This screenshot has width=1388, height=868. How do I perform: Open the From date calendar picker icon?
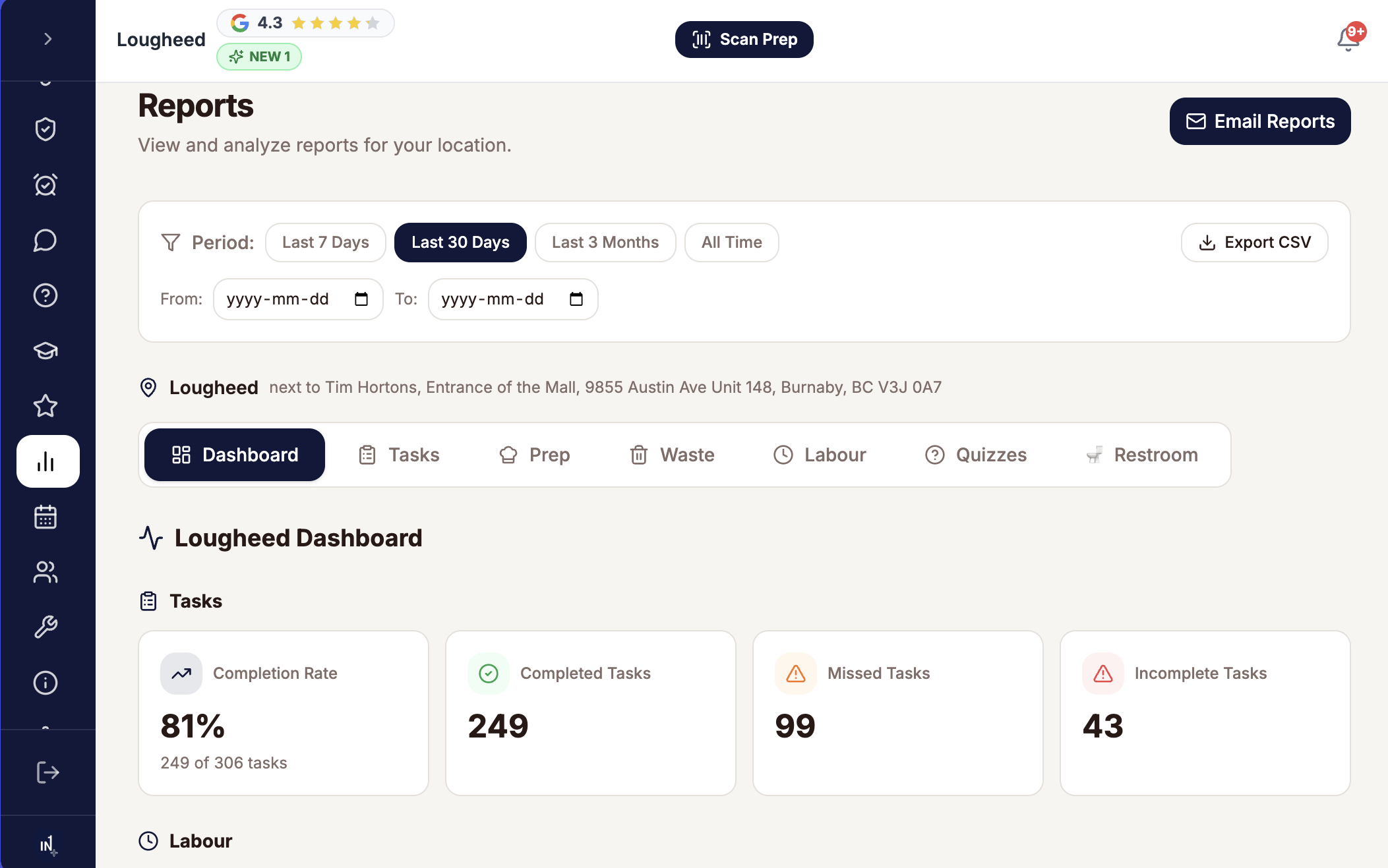click(361, 299)
